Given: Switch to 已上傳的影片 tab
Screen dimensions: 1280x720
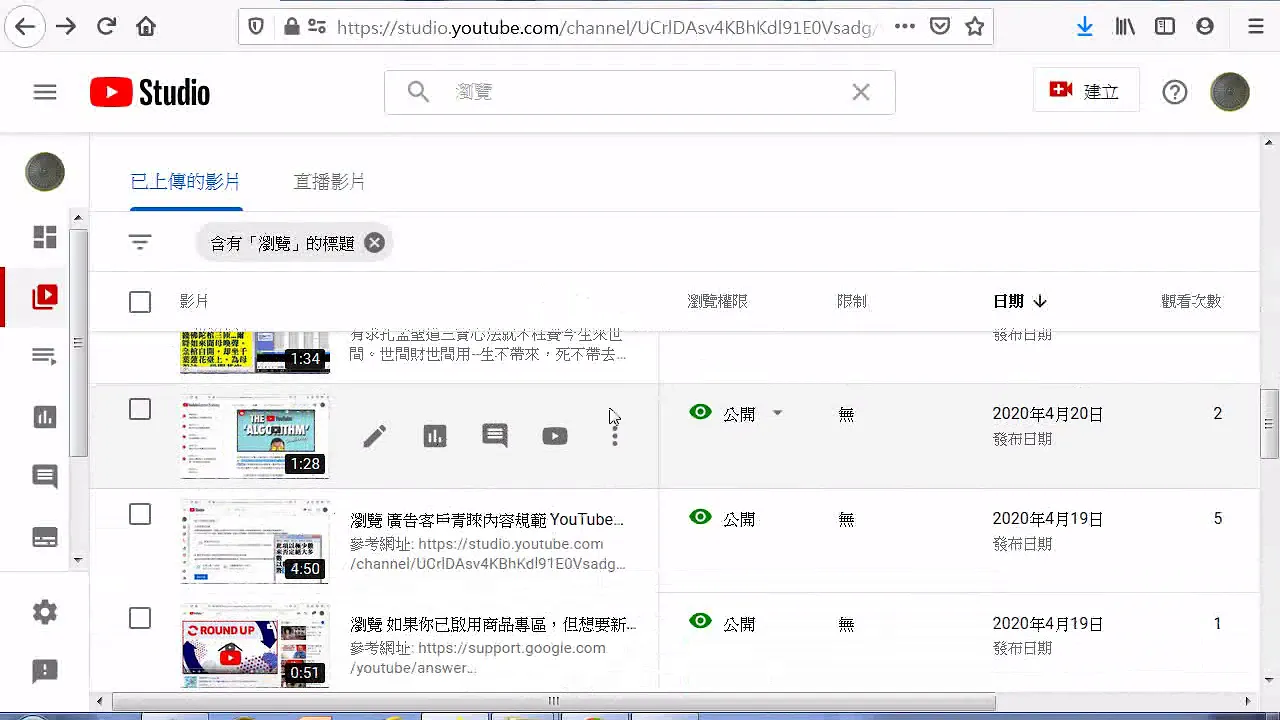Looking at the screenshot, I should [185, 182].
